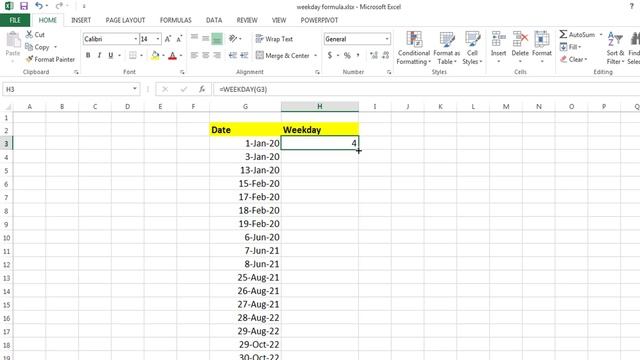Toggle Italic formatting
Viewport: 640px width, 360px height.
[x=99, y=55]
